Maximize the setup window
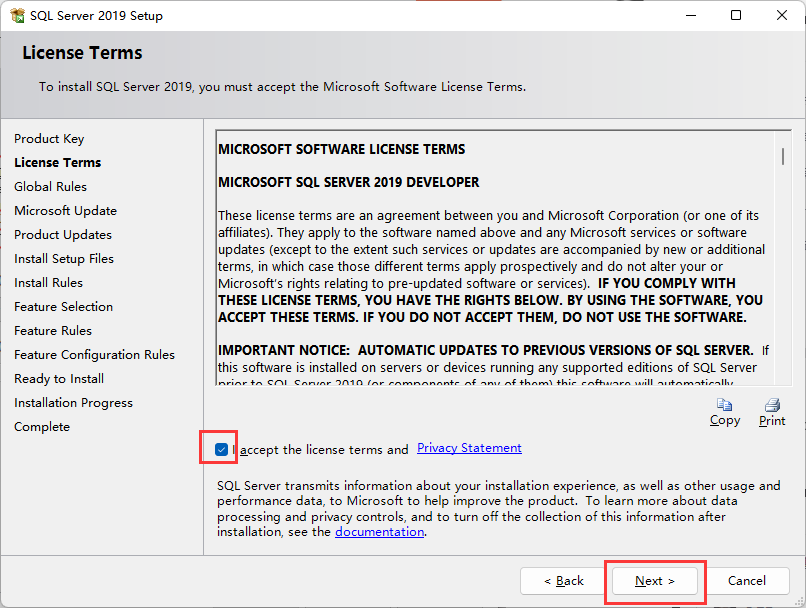The image size is (806, 608). tap(736, 15)
